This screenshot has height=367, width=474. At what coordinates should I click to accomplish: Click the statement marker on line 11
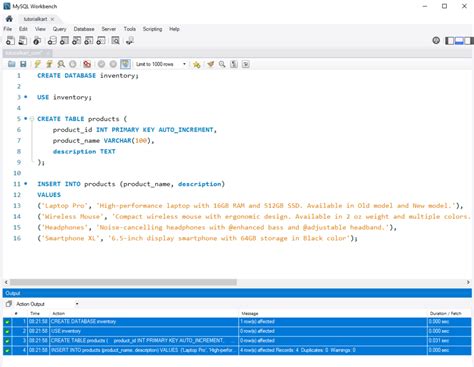[26, 184]
